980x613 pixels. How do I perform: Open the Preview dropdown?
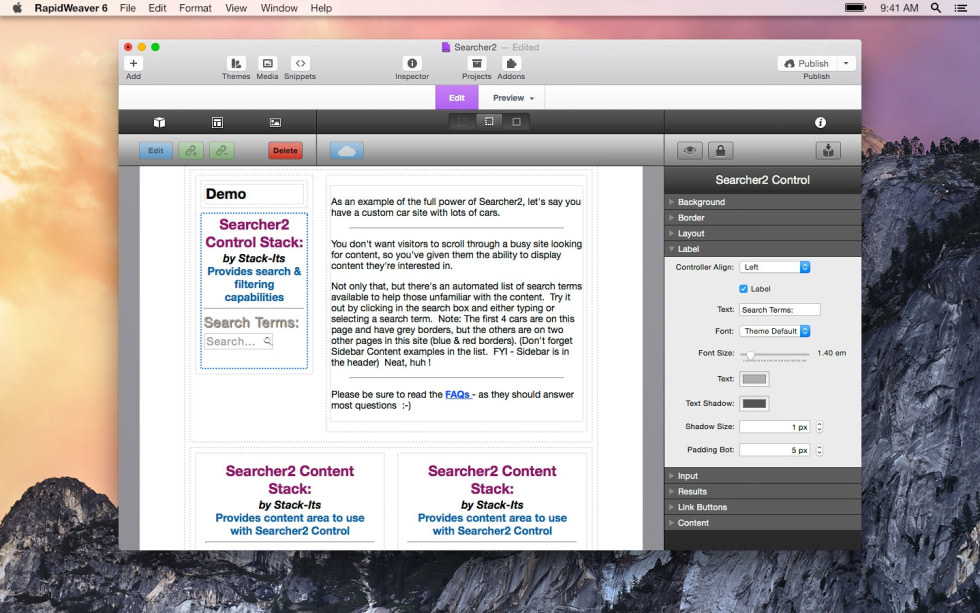pyautogui.click(x=513, y=97)
